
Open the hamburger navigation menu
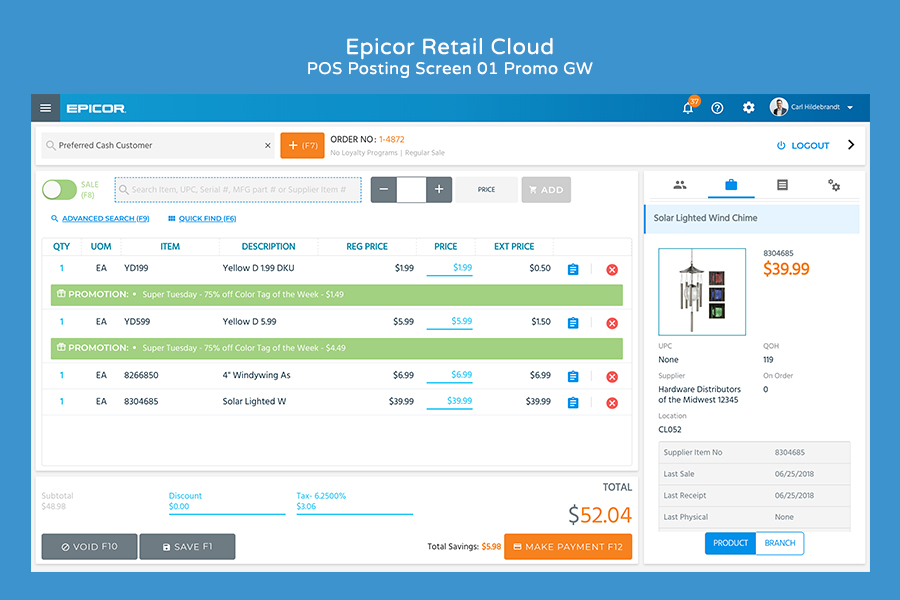pos(45,108)
